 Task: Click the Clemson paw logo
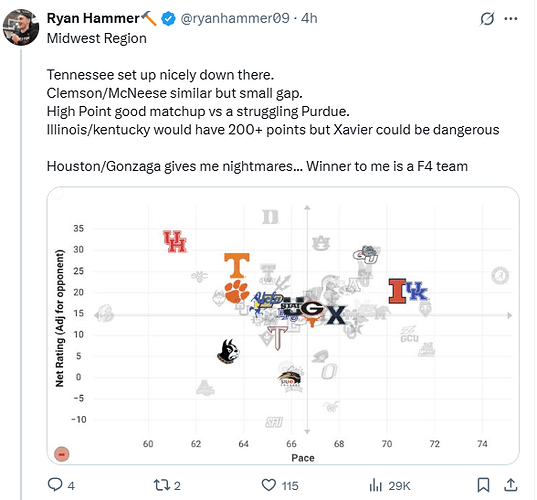(x=236, y=291)
